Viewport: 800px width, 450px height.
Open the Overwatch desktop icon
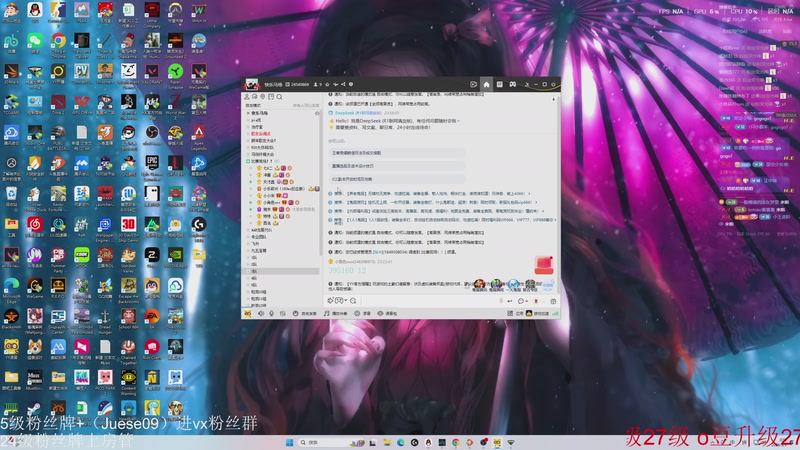(x=176, y=11)
